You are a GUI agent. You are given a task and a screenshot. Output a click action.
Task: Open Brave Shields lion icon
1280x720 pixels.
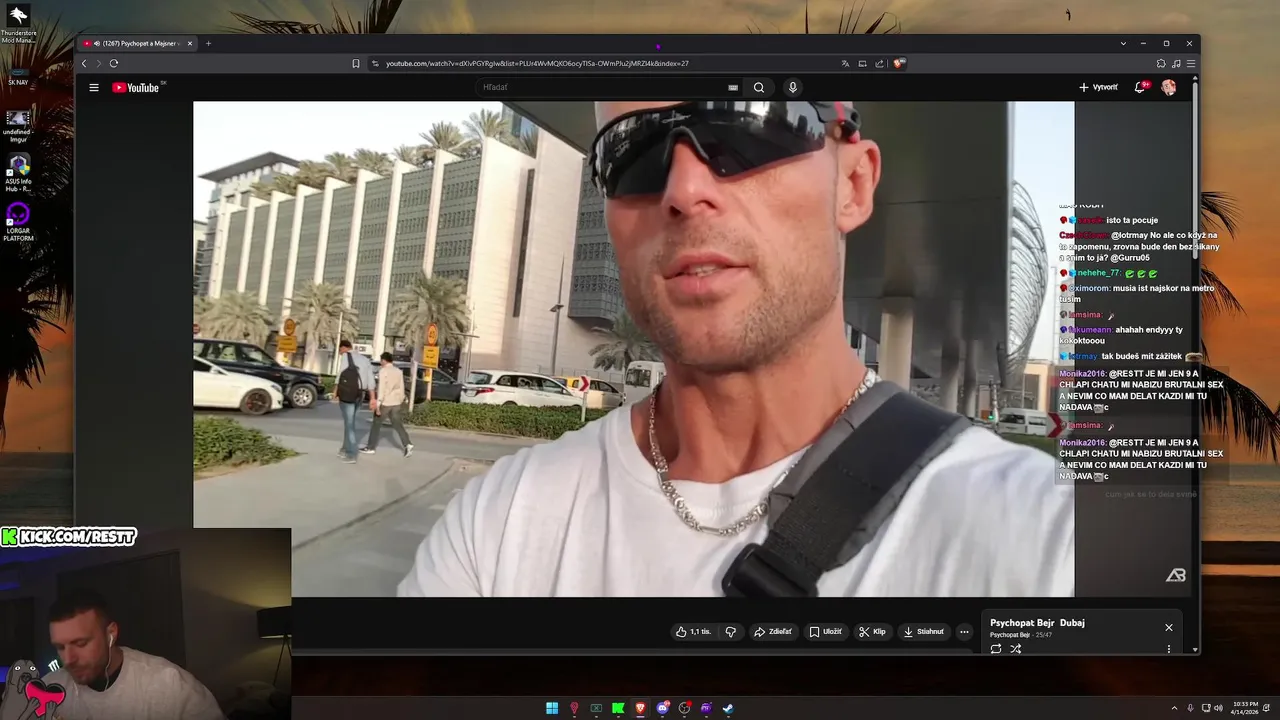tap(900, 63)
